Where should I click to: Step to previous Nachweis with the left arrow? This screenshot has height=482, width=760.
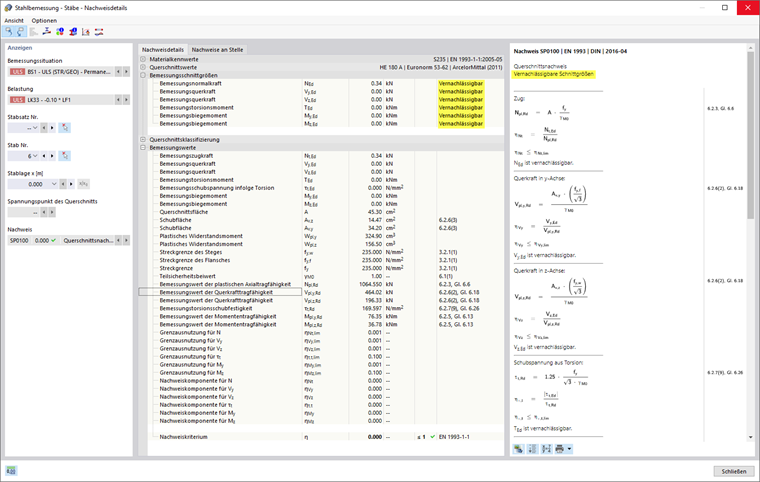pos(118,241)
